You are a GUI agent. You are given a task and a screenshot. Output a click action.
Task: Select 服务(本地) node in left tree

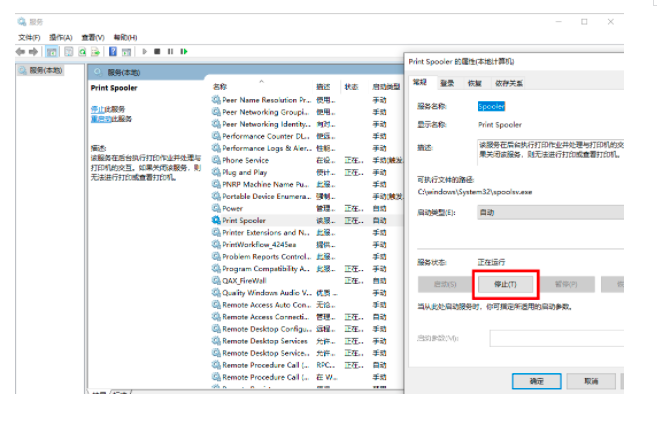[x=44, y=71]
